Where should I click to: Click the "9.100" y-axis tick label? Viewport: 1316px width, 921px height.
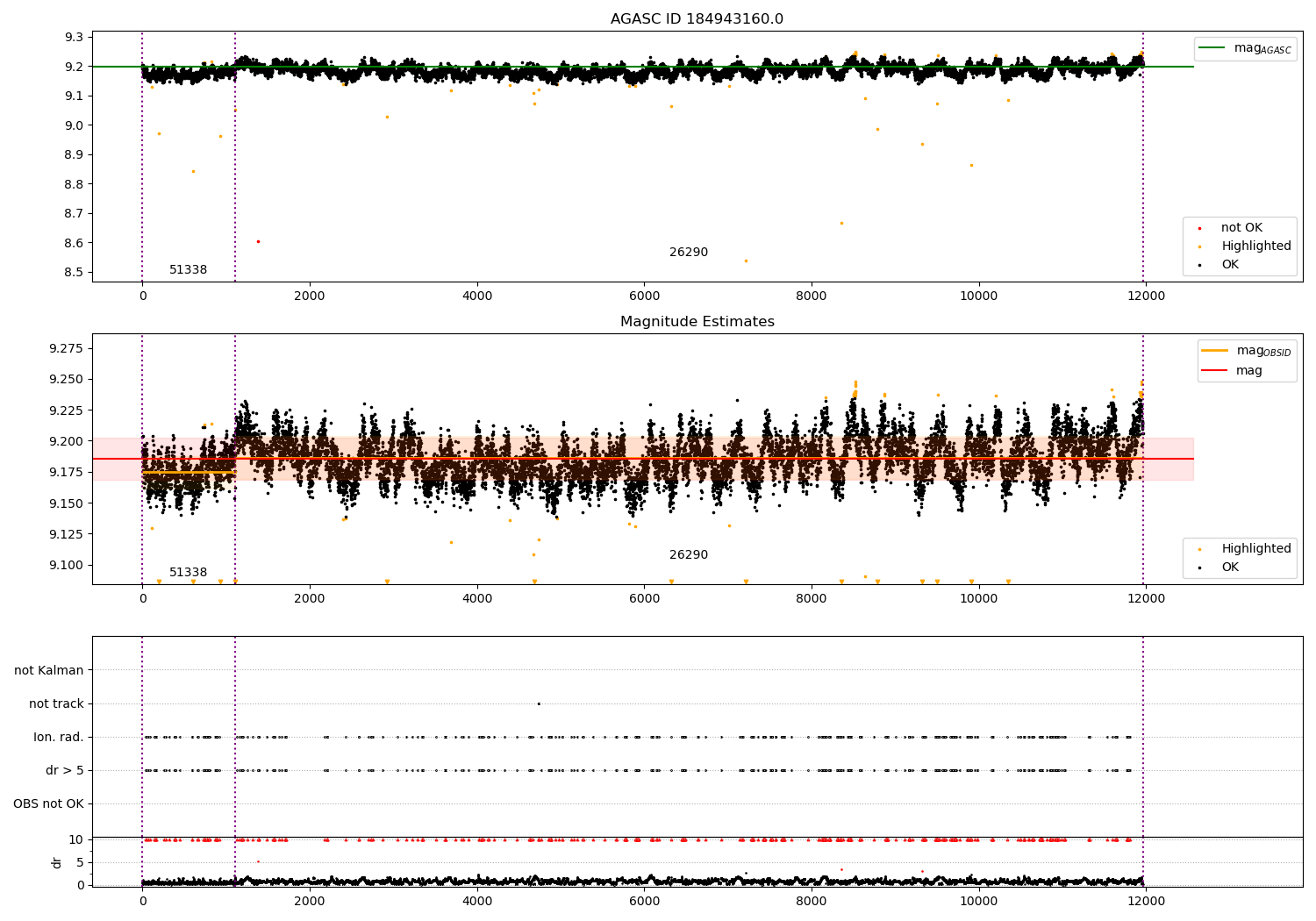tap(67, 565)
